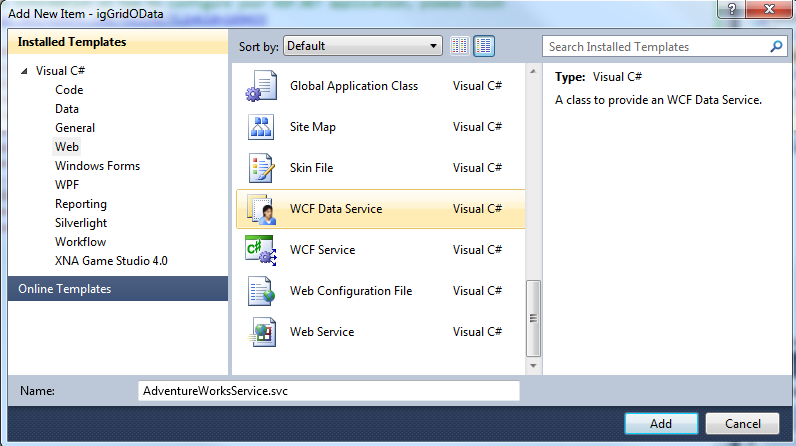Click the Skin File template icon
The height and width of the screenshot is (446, 796).
click(260, 168)
